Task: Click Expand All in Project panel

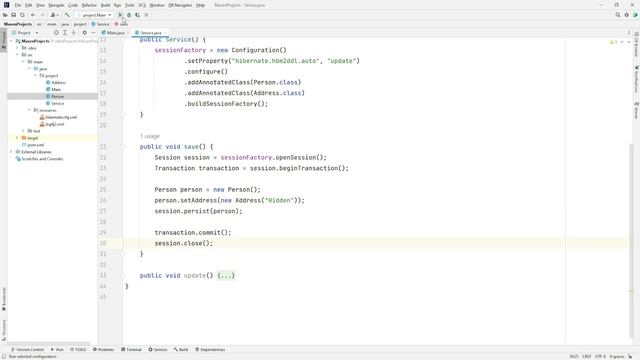Action: point(65,33)
